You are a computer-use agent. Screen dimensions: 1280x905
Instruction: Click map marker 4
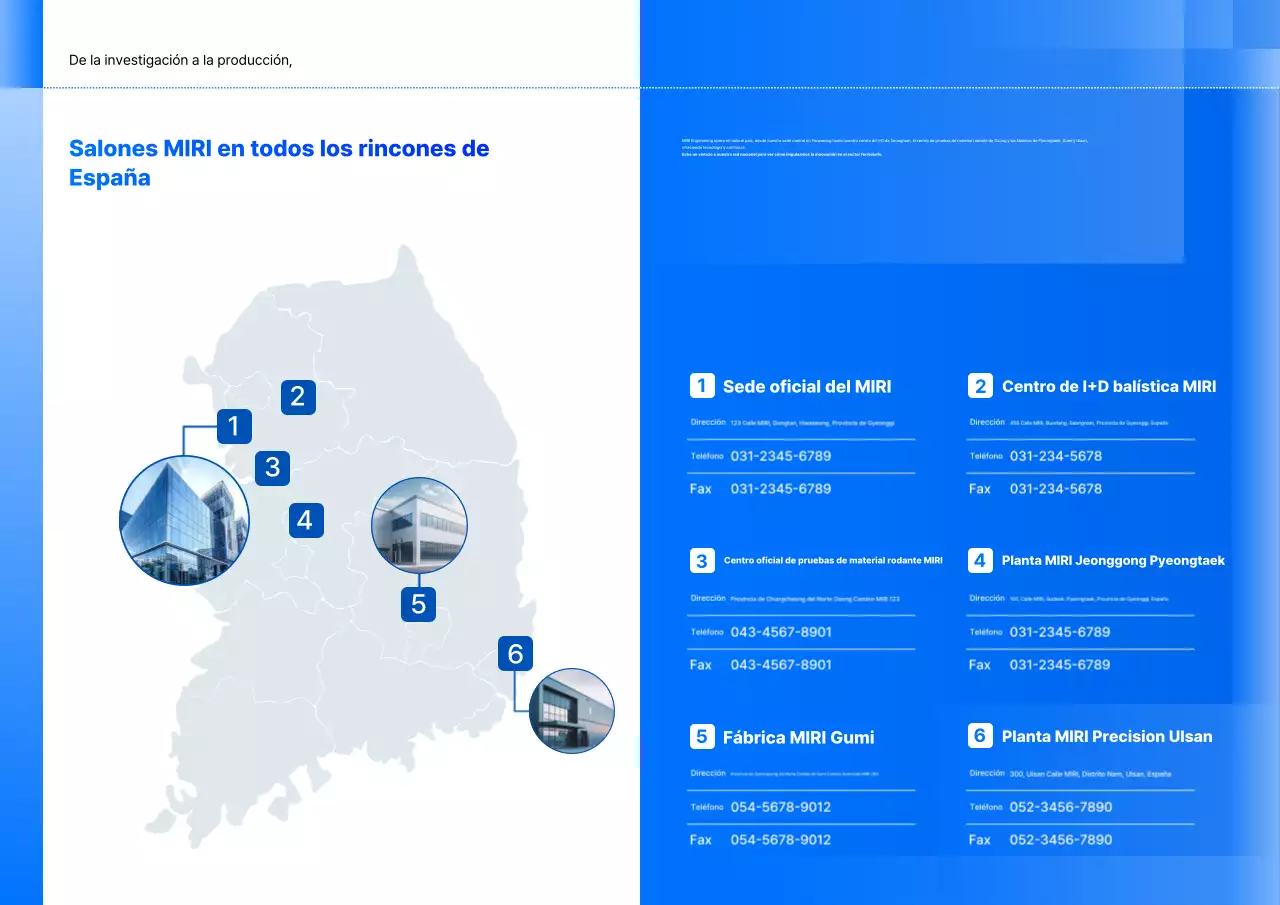(x=305, y=519)
